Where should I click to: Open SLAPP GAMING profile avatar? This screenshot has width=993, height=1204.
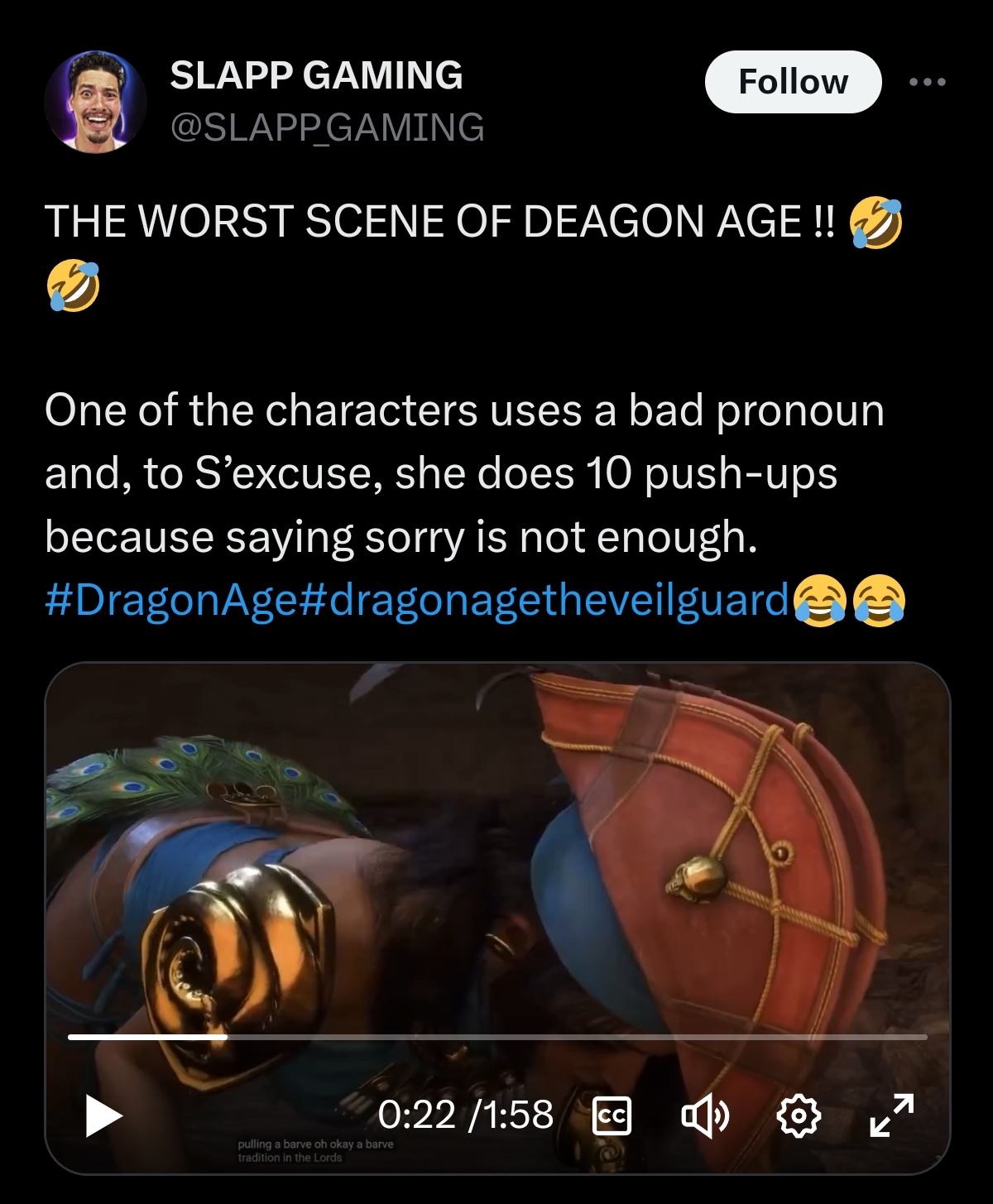point(95,102)
